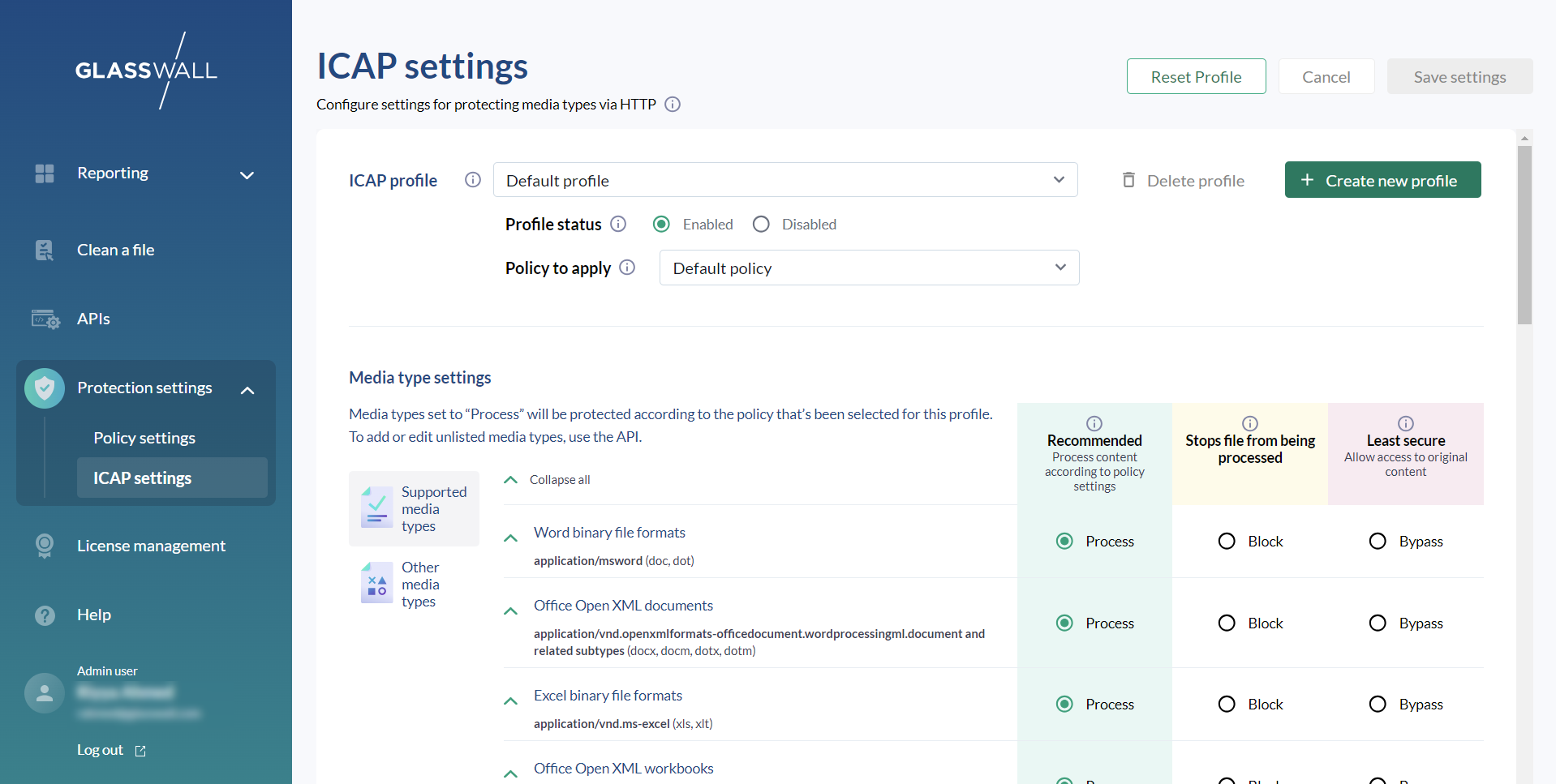Viewport: 1556px width, 784px height.
Task: Open the Policy to apply dropdown
Action: click(868, 268)
